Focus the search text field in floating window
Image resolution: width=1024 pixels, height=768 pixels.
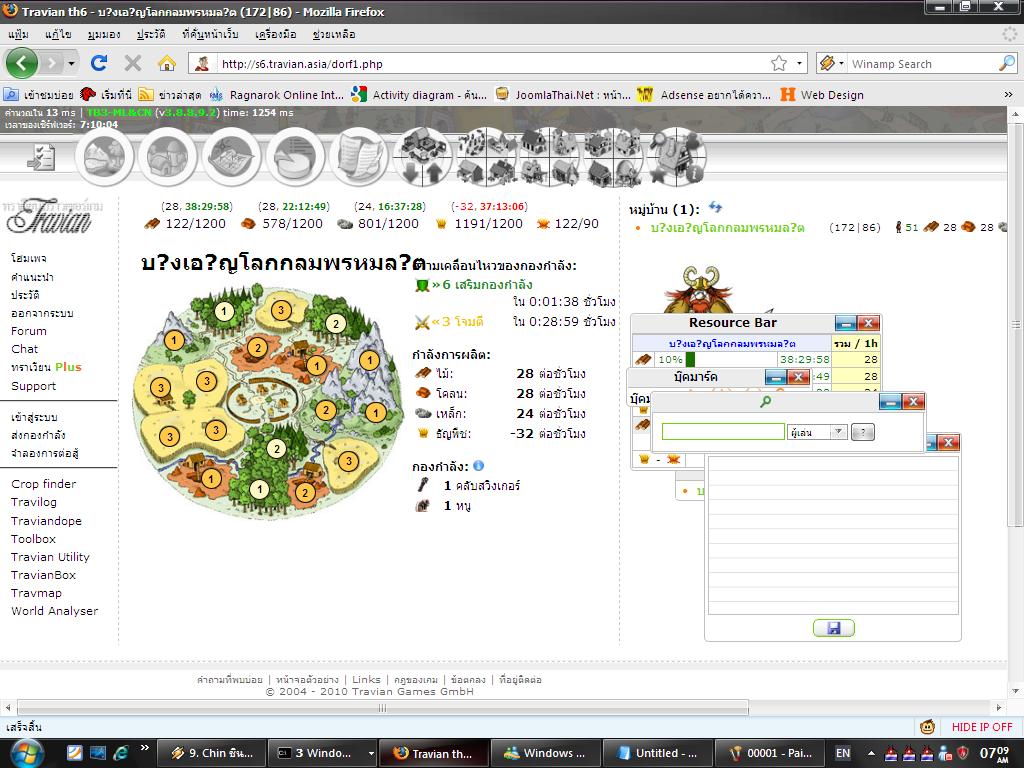723,432
